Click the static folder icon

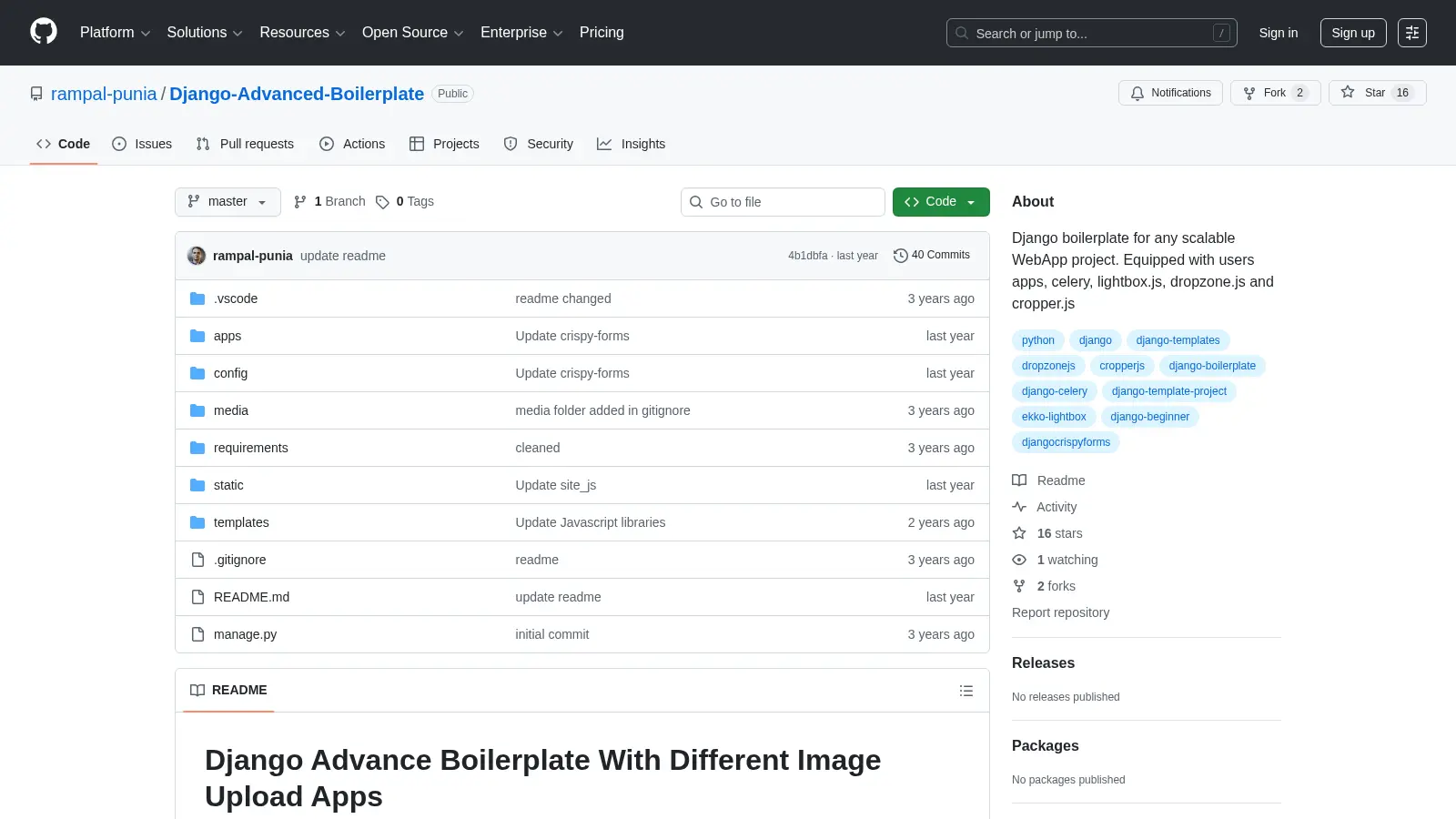coord(197,485)
